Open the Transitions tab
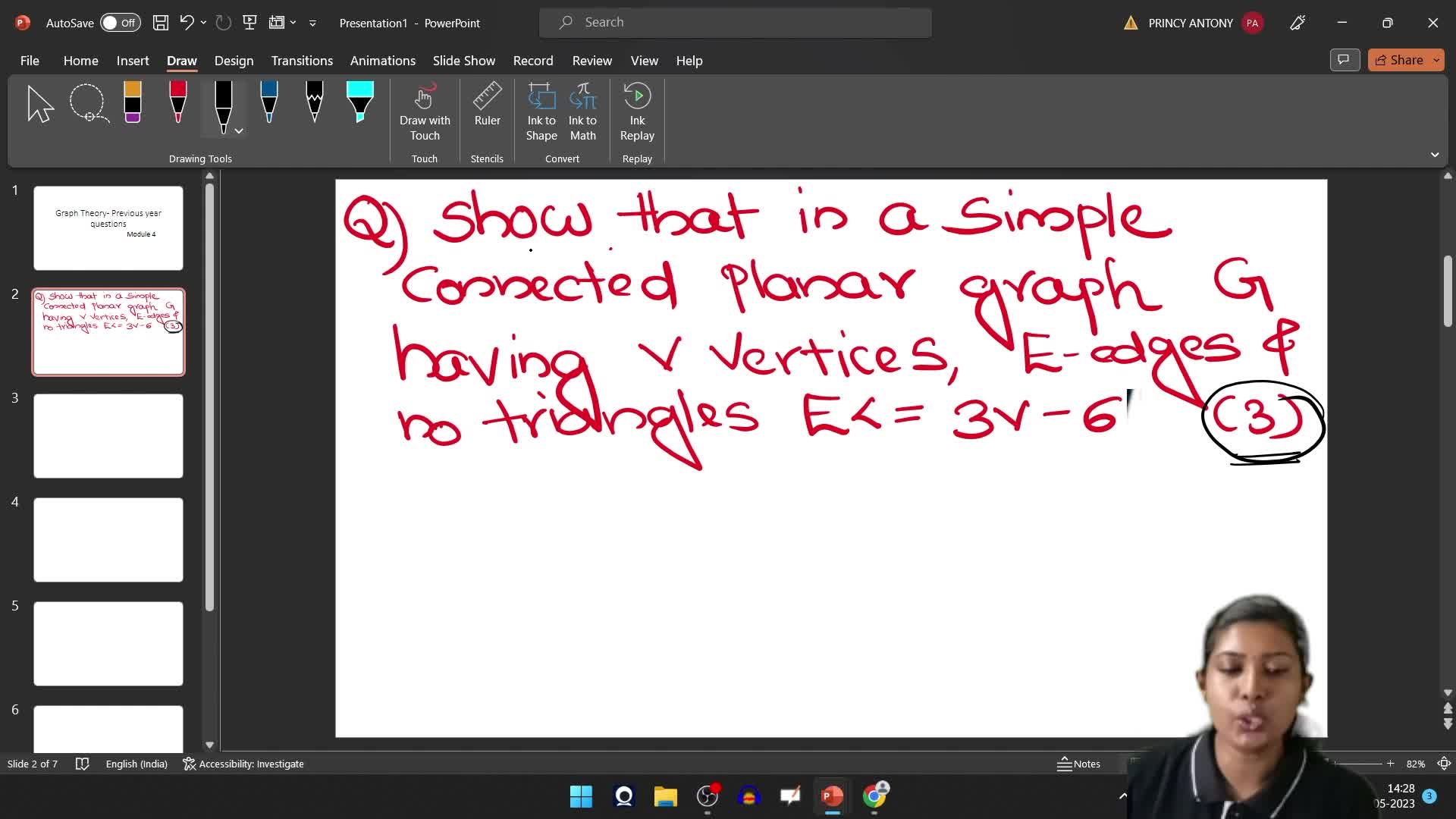The height and width of the screenshot is (819, 1456). [302, 61]
